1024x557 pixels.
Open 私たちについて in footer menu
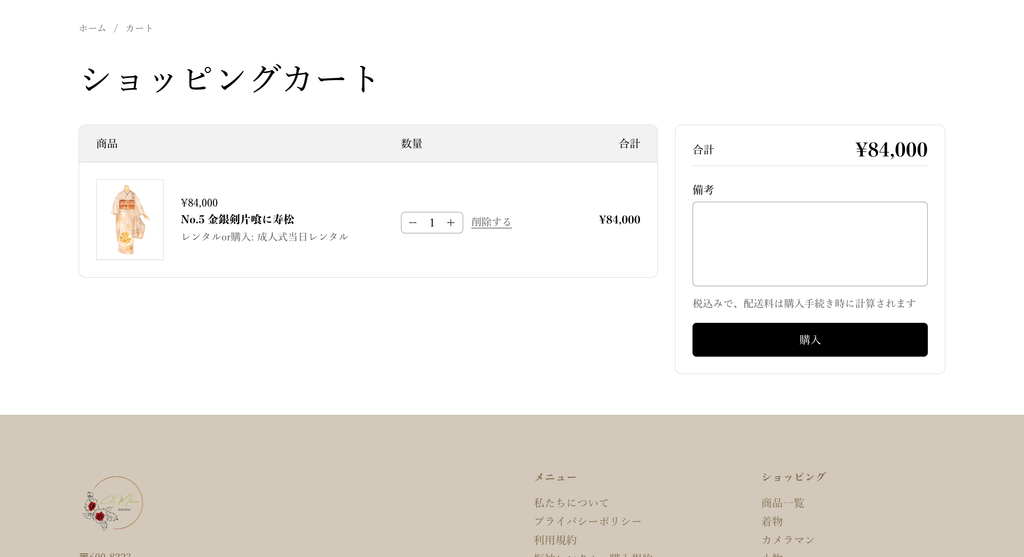point(571,503)
